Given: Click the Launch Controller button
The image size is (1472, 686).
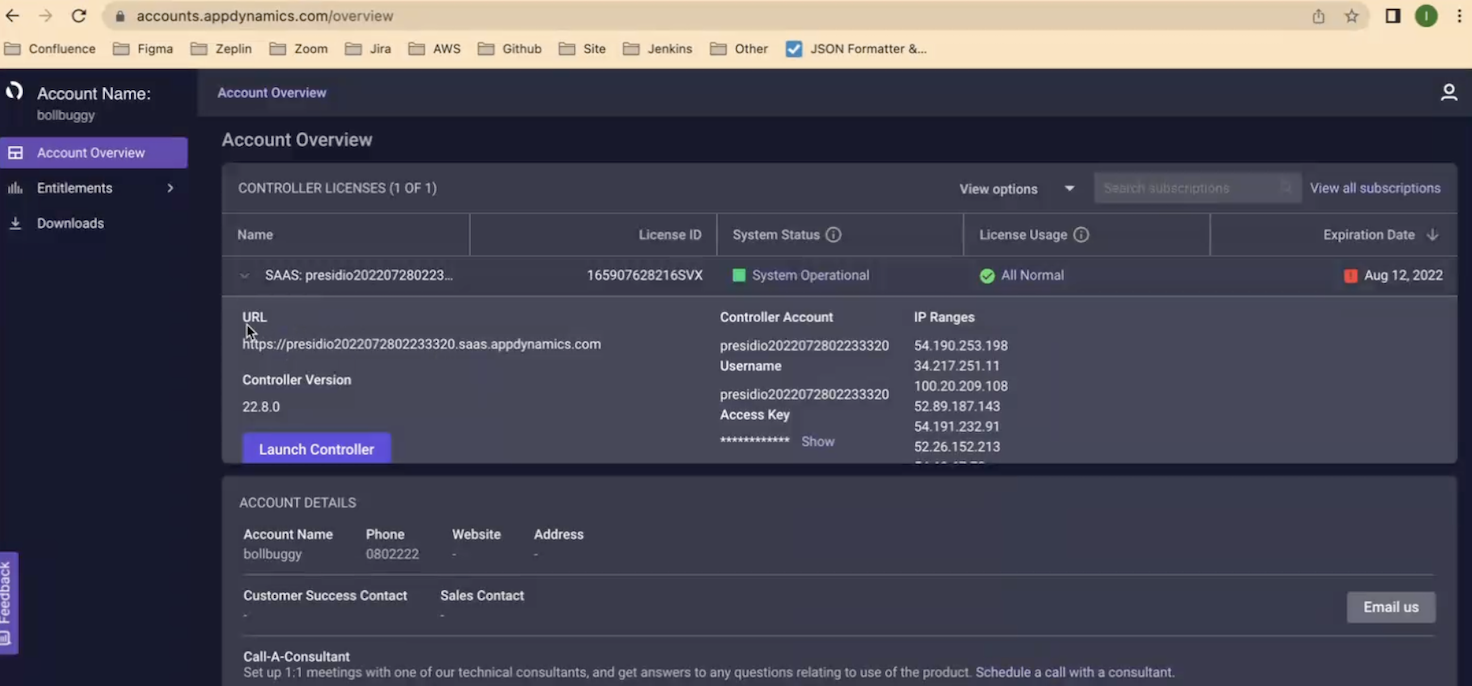Looking at the screenshot, I should point(316,449).
